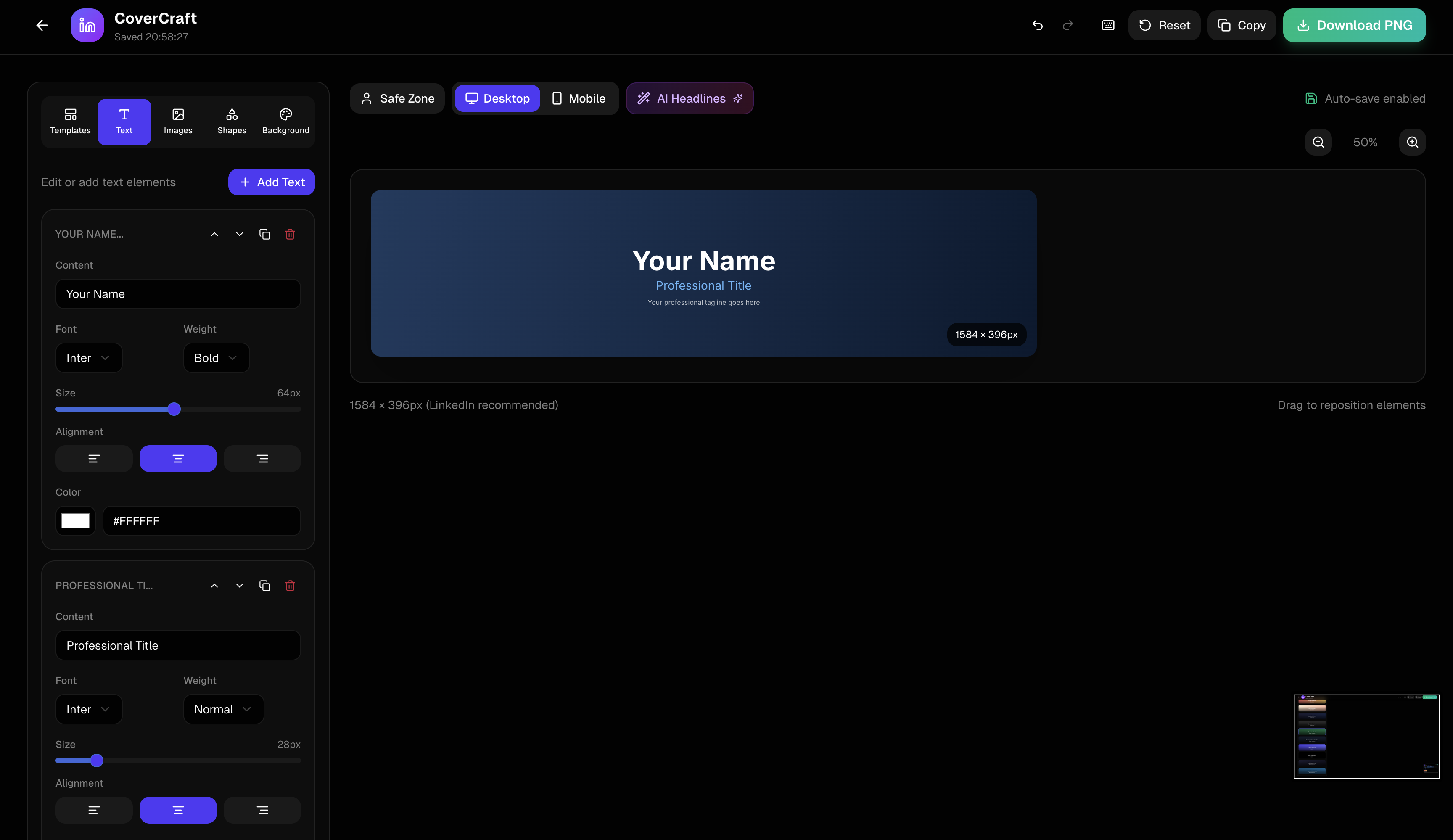This screenshot has height=840, width=1453.
Task: Open the Weight dropdown showing Bold
Action: coord(216,357)
